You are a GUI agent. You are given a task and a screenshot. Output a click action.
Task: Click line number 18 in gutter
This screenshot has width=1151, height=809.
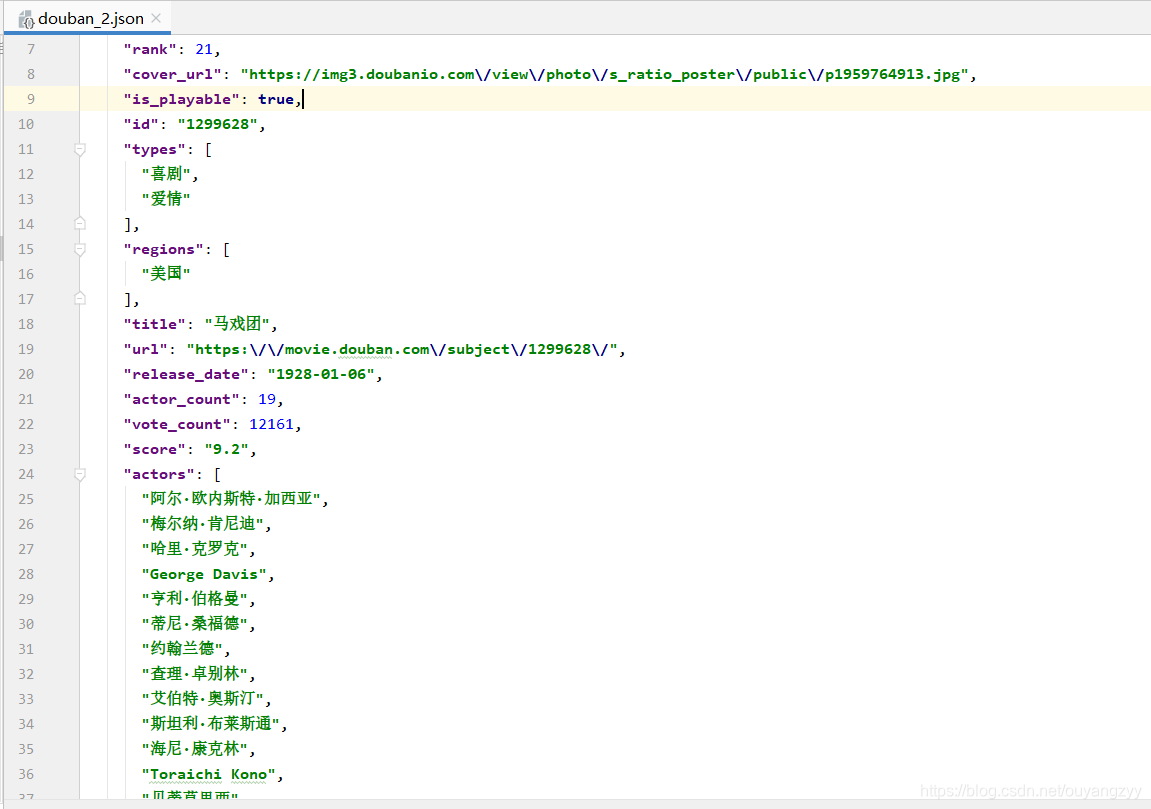click(26, 324)
